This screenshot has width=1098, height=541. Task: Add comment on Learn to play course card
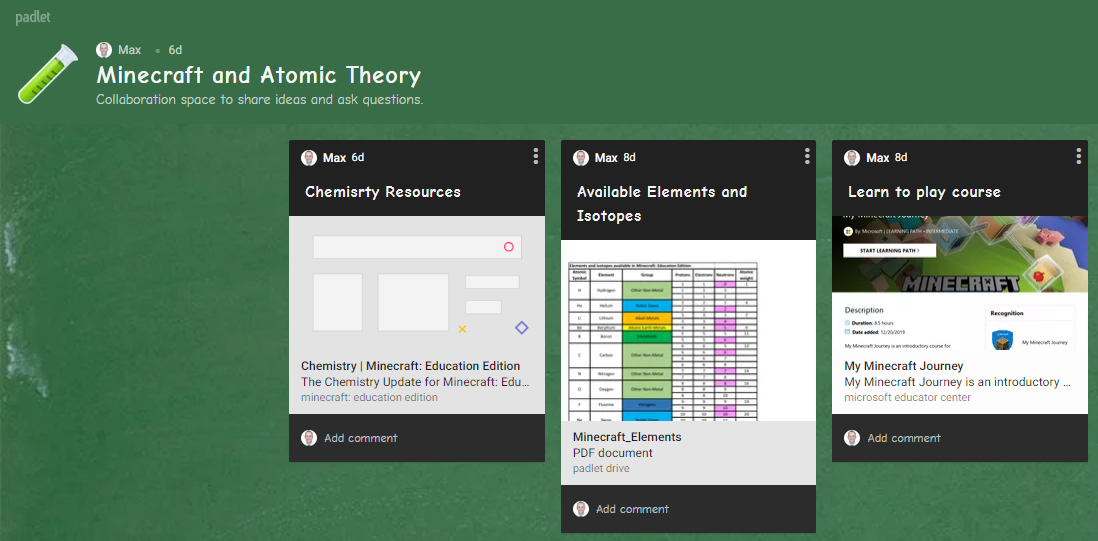pos(904,438)
